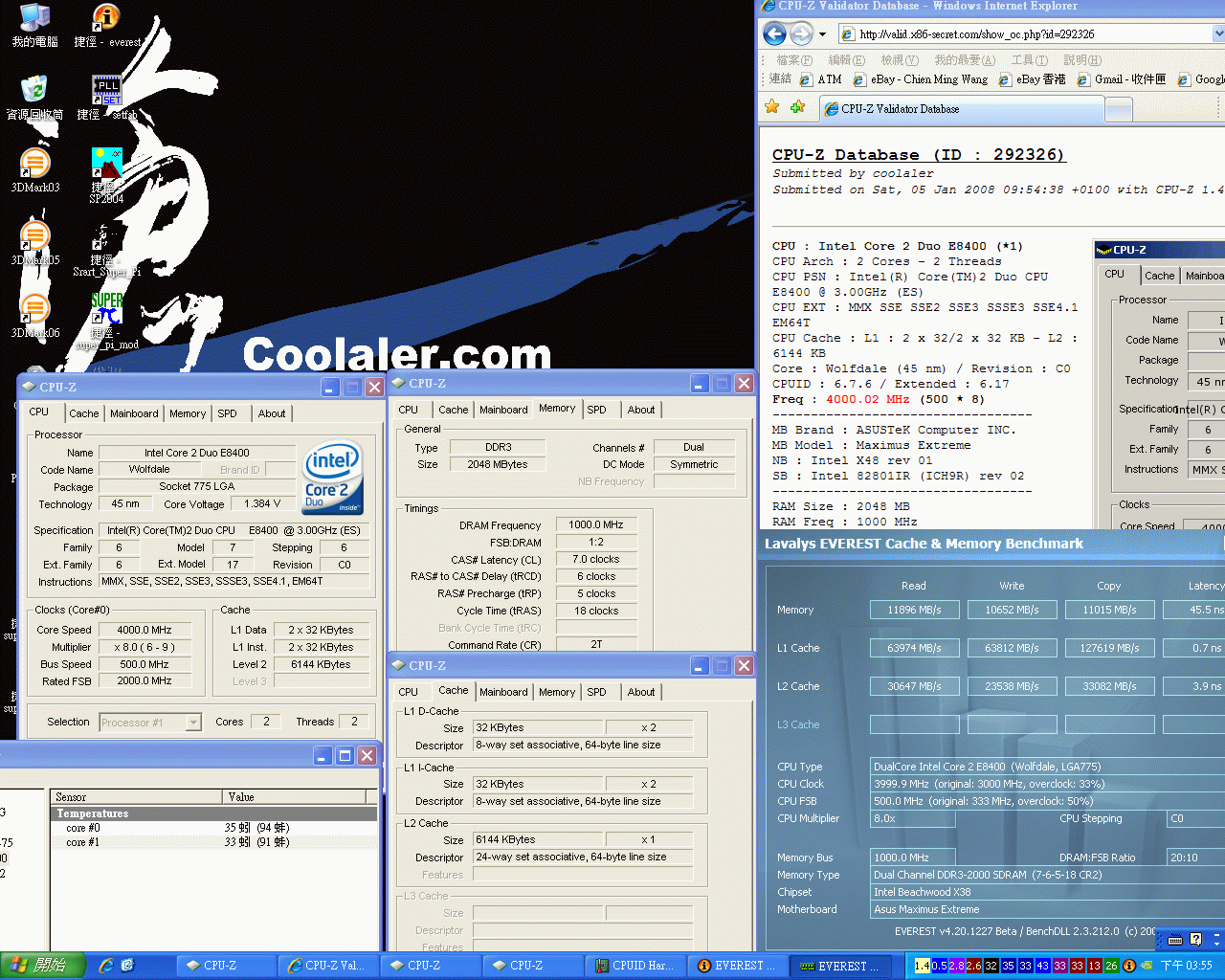Open a new blank IE tab
1225x980 pixels.
[1119, 110]
